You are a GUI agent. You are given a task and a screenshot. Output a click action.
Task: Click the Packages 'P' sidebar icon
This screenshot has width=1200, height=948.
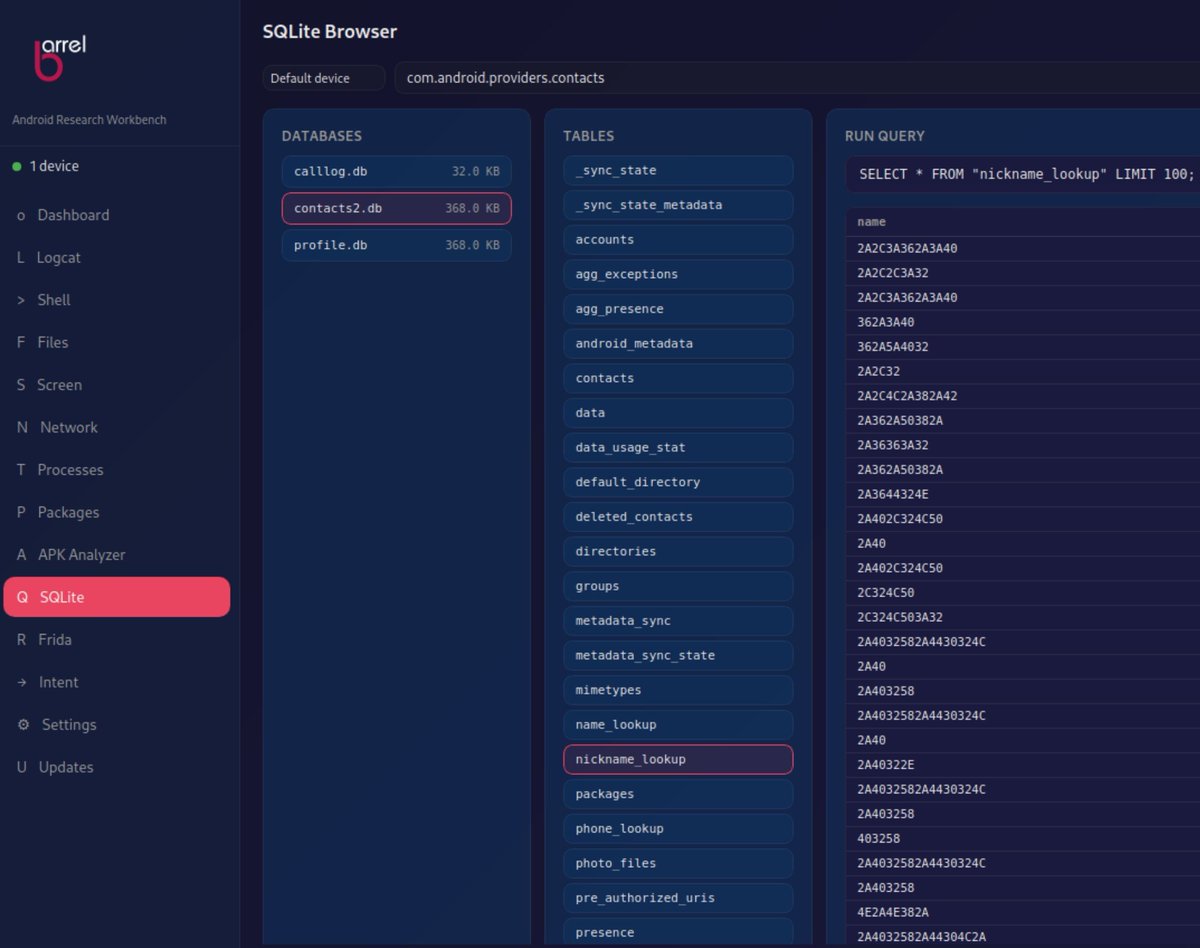(x=21, y=512)
